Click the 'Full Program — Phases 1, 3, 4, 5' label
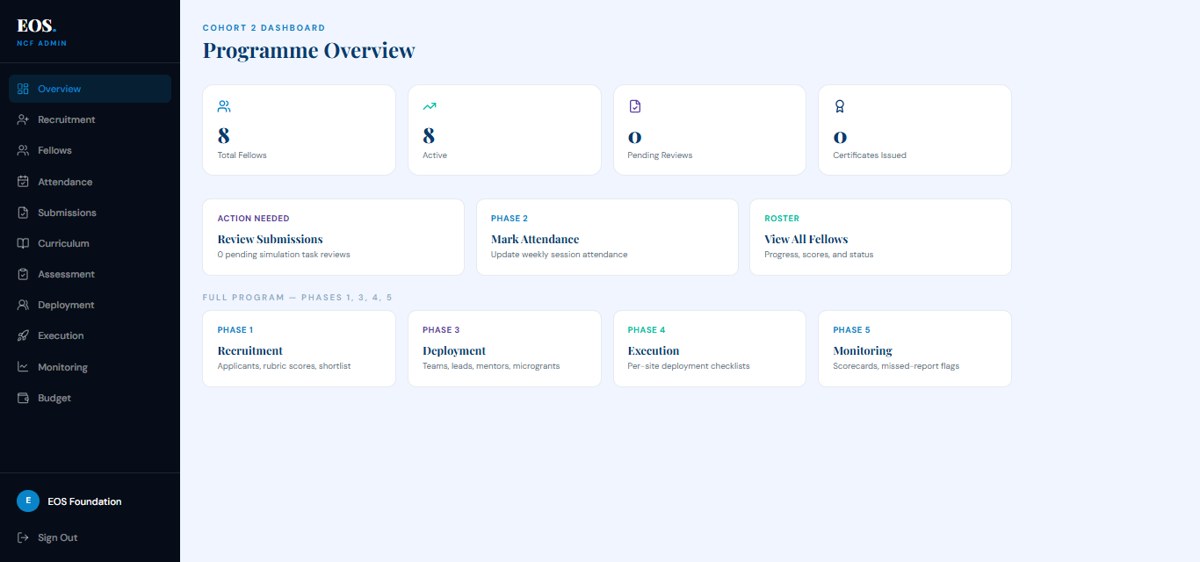This screenshot has height=562, width=1200. click(297, 298)
